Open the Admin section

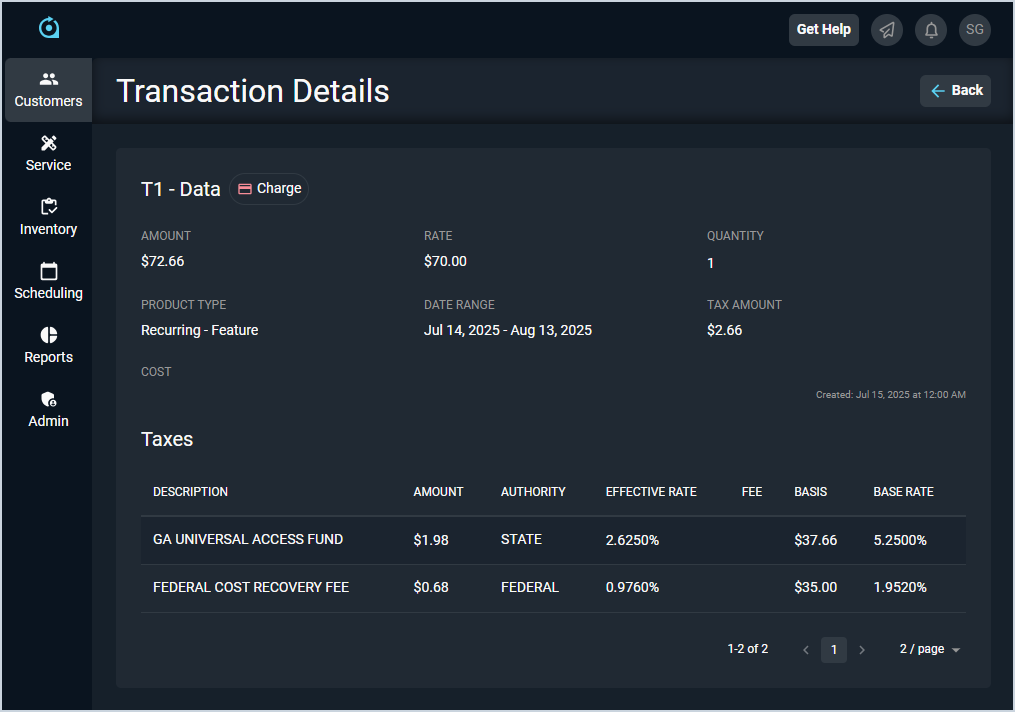coord(48,410)
